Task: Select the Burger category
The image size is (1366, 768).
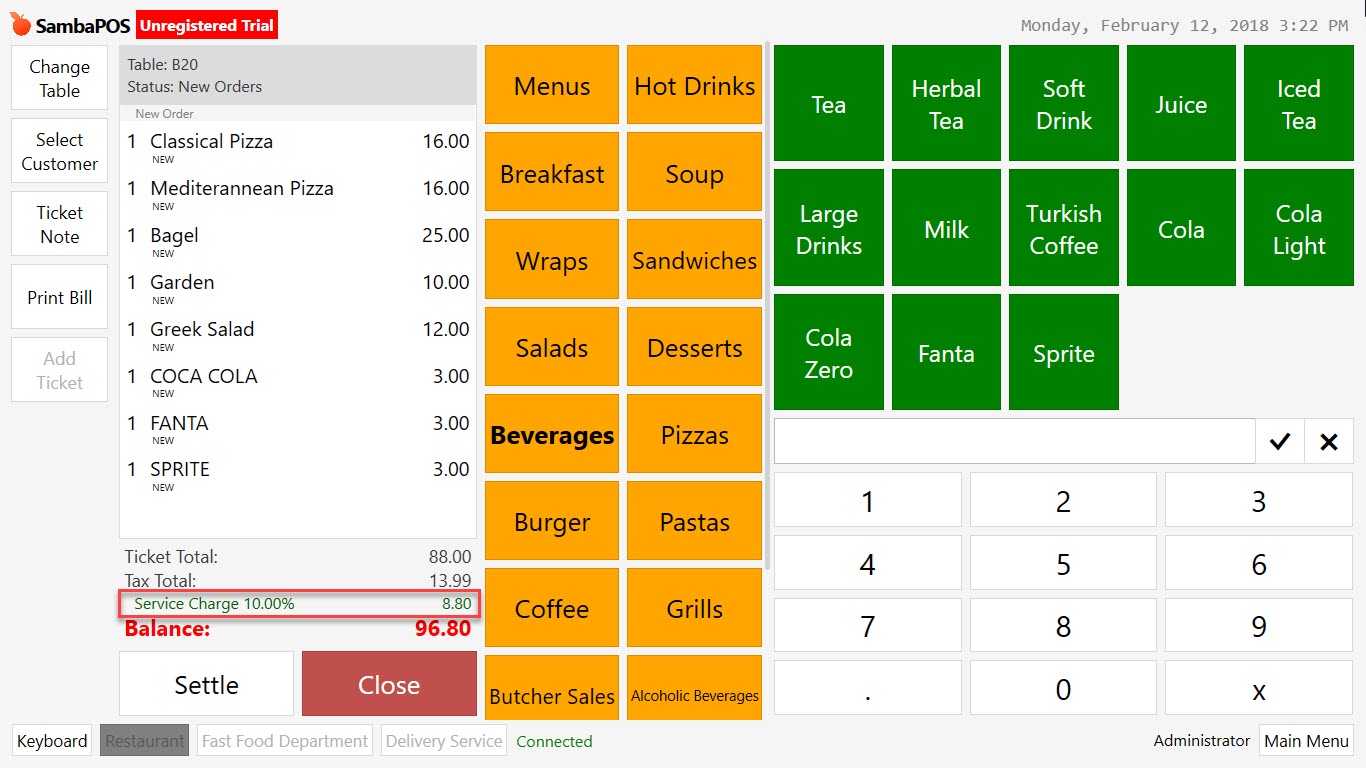Action: click(x=552, y=522)
